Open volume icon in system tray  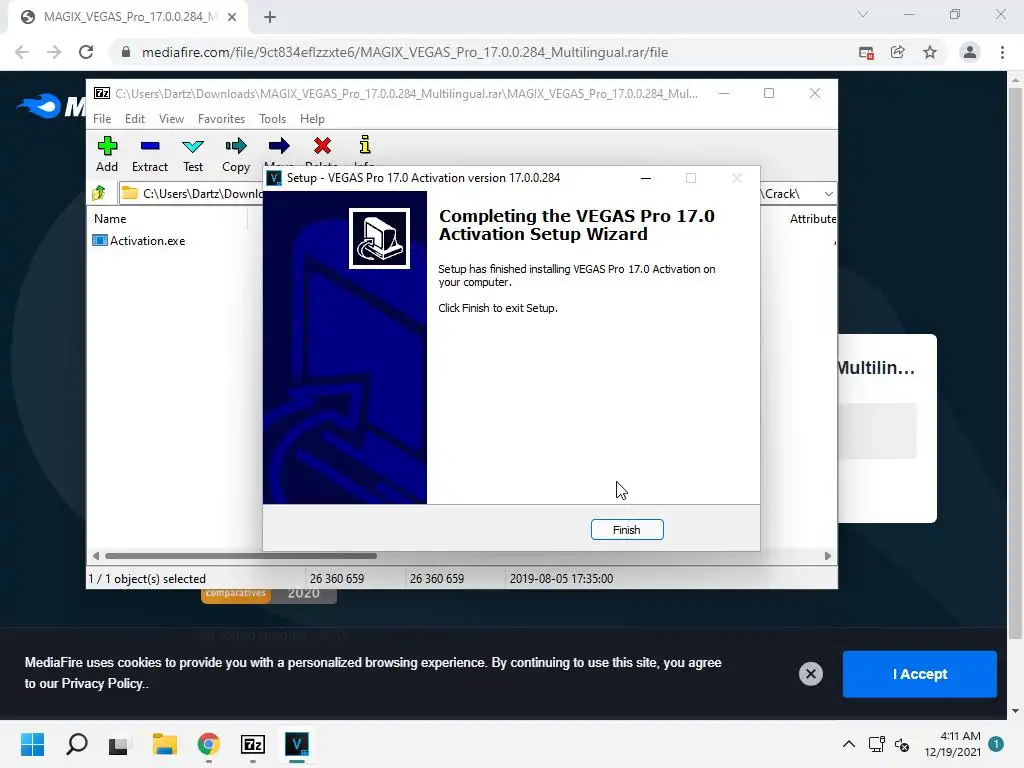(x=902, y=744)
